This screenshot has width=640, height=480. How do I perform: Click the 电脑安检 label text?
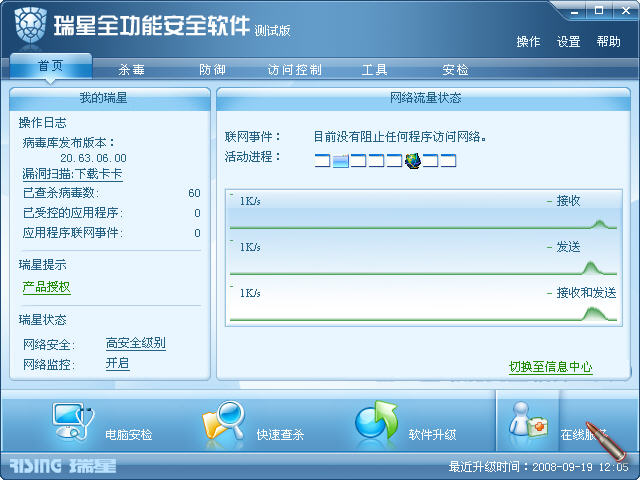click(129, 435)
